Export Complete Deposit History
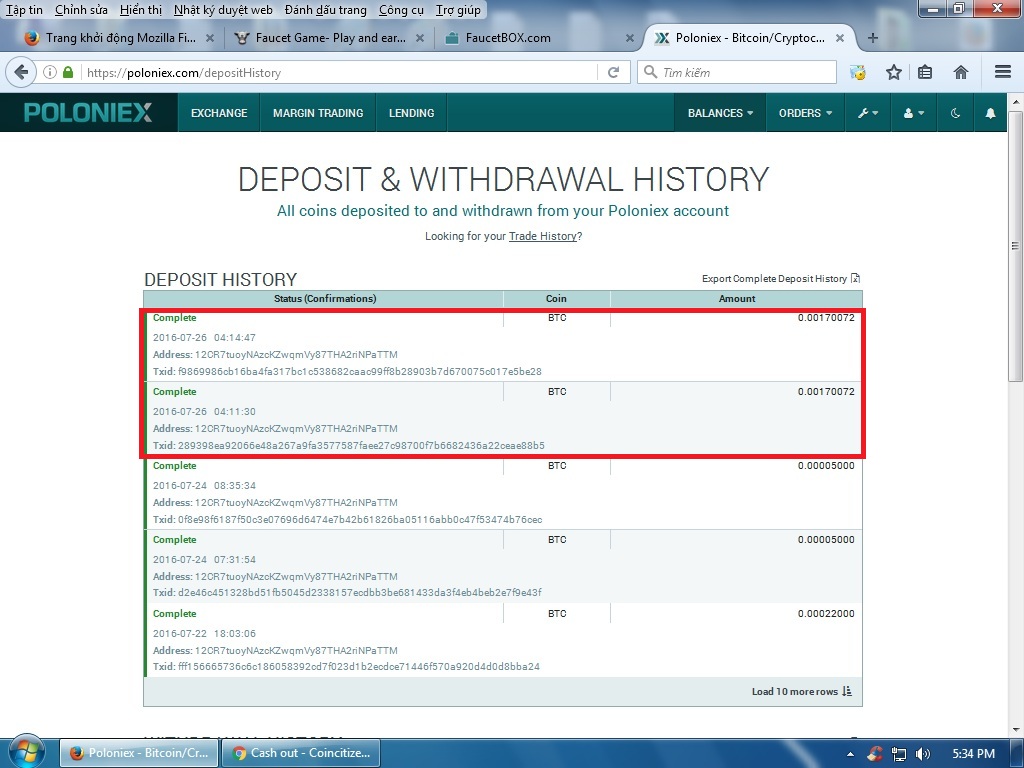Screen dimensions: 1024x768 (781, 279)
